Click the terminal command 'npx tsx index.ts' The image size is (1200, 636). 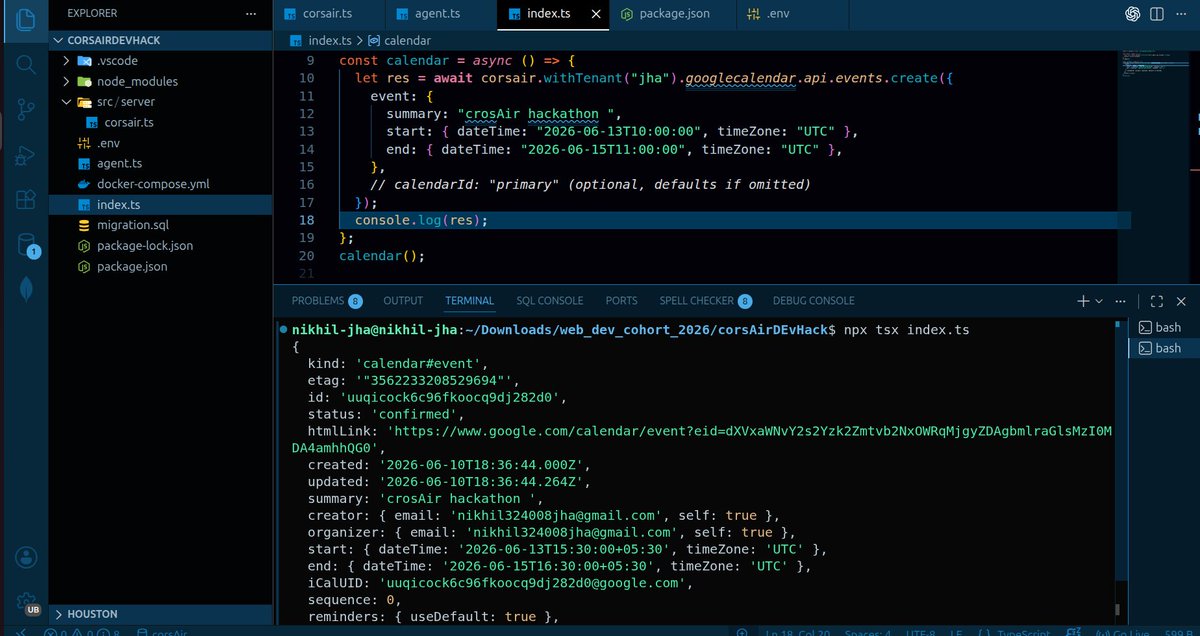tap(907, 329)
